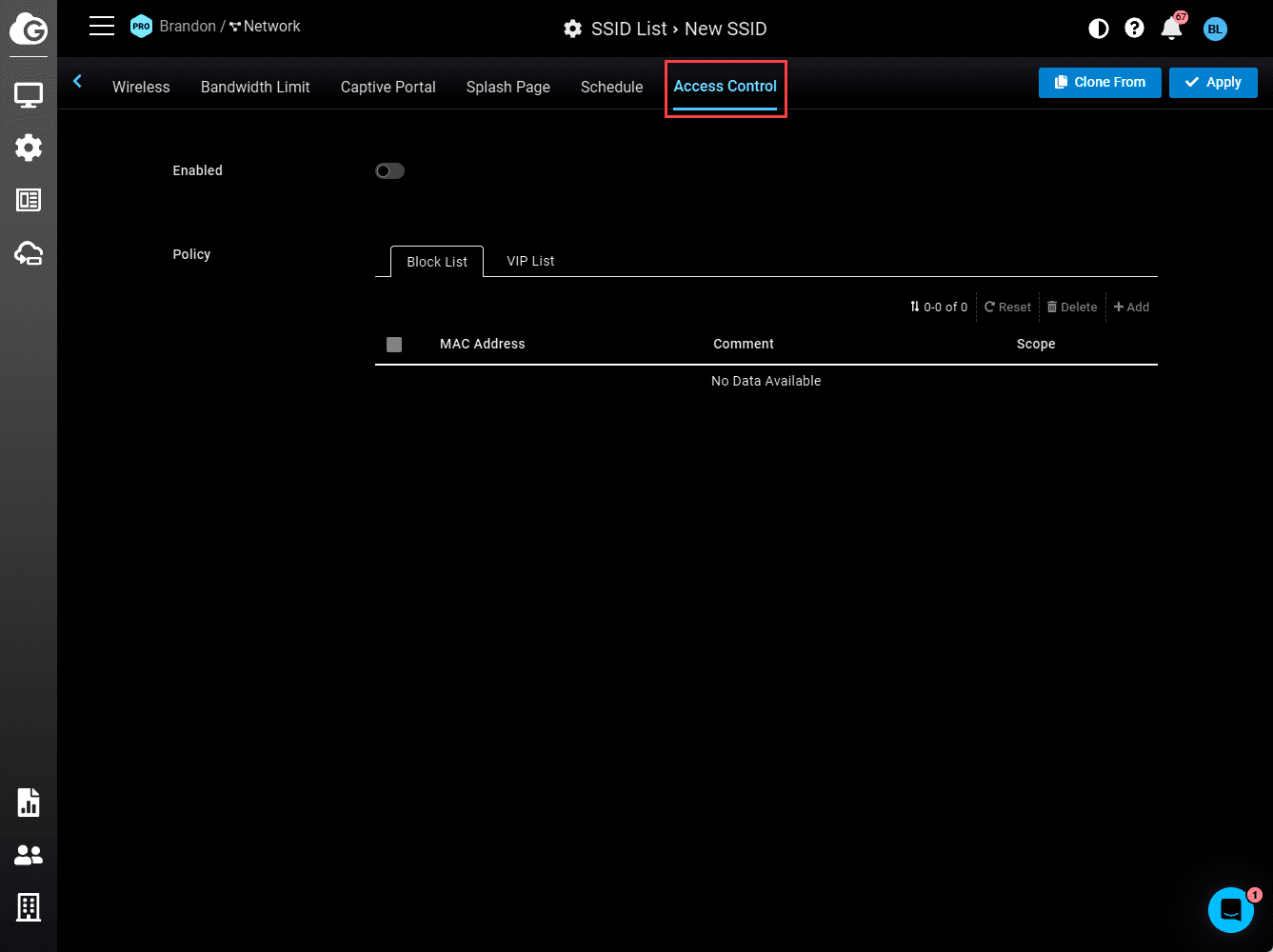Viewport: 1273px width, 952px height.
Task: Click the '0-0 of 0' pagination text
Action: coord(945,307)
